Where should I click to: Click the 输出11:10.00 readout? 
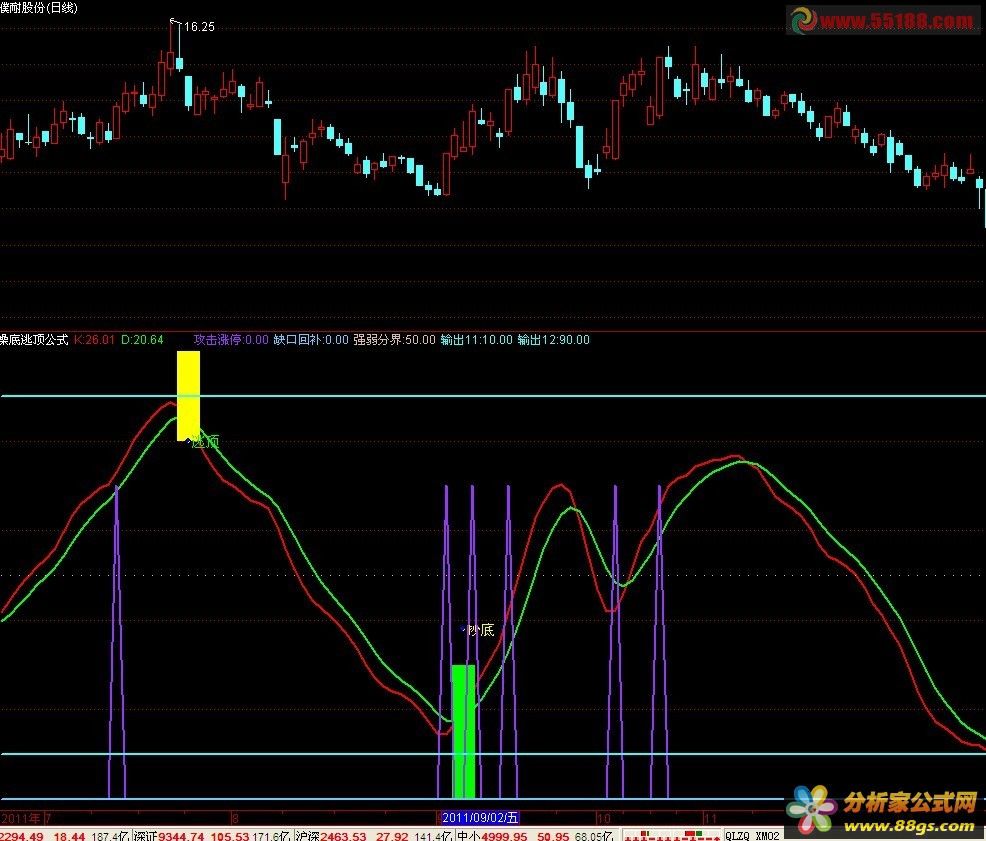[x=476, y=340]
